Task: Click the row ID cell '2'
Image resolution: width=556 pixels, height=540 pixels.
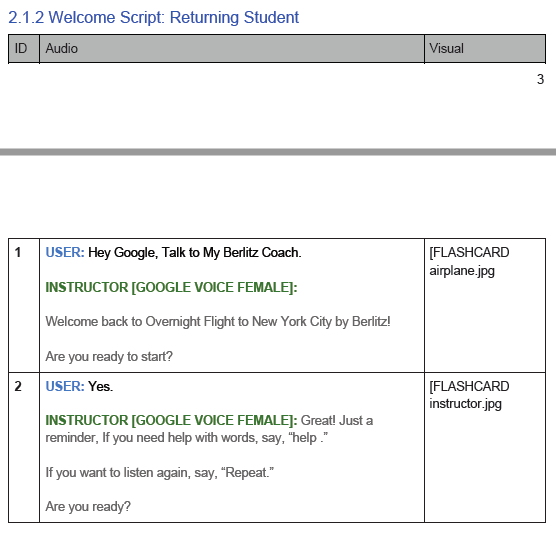Action: [x=24, y=447]
